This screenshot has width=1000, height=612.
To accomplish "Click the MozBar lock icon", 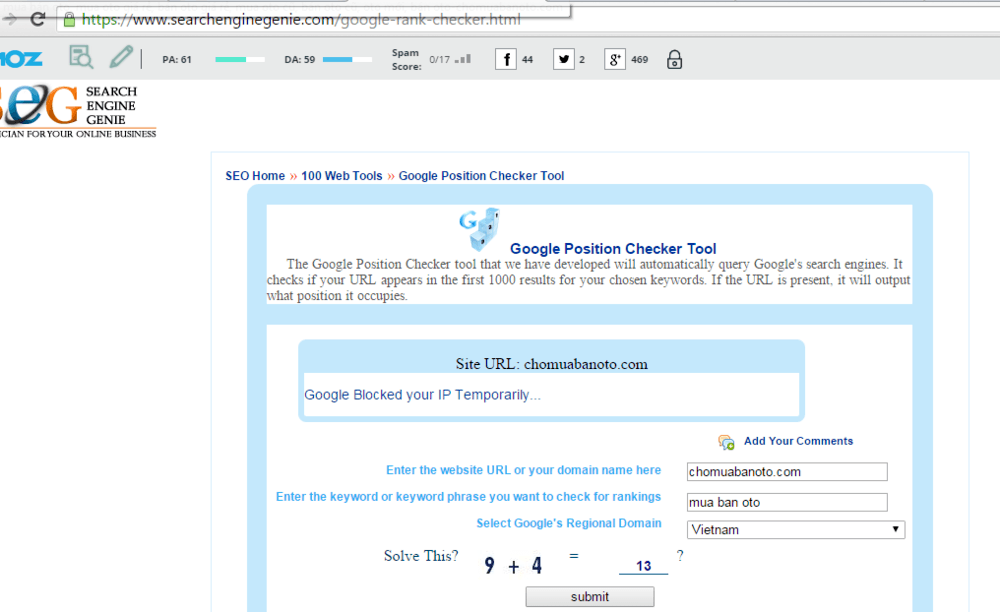I will coord(674,59).
